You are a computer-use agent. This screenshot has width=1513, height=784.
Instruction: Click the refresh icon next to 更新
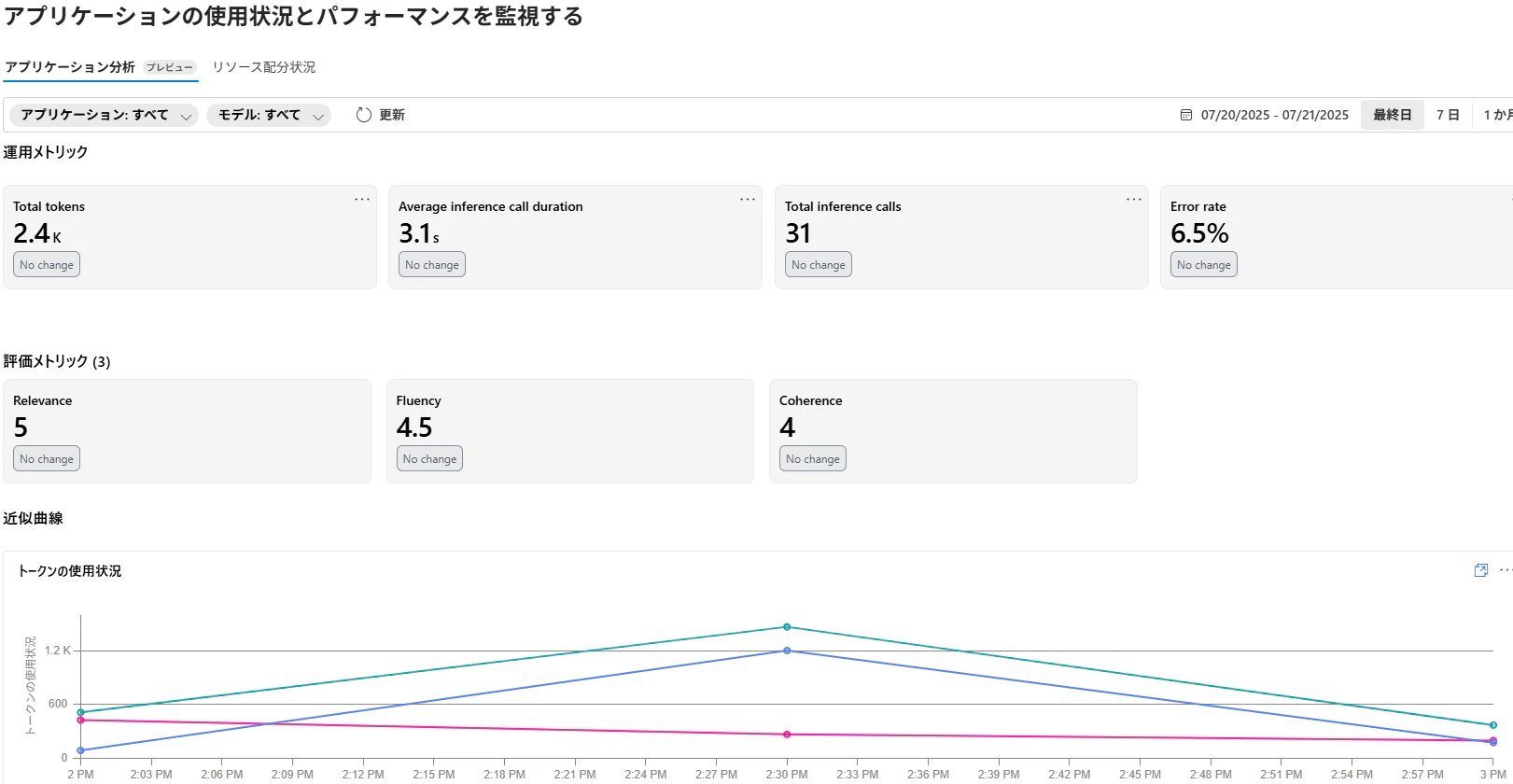point(364,115)
